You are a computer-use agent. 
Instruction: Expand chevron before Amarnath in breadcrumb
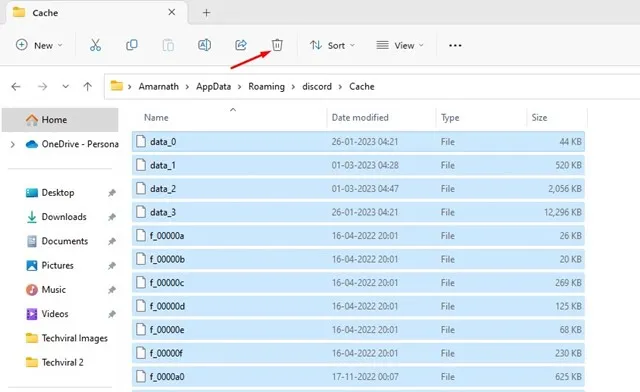tap(129, 87)
